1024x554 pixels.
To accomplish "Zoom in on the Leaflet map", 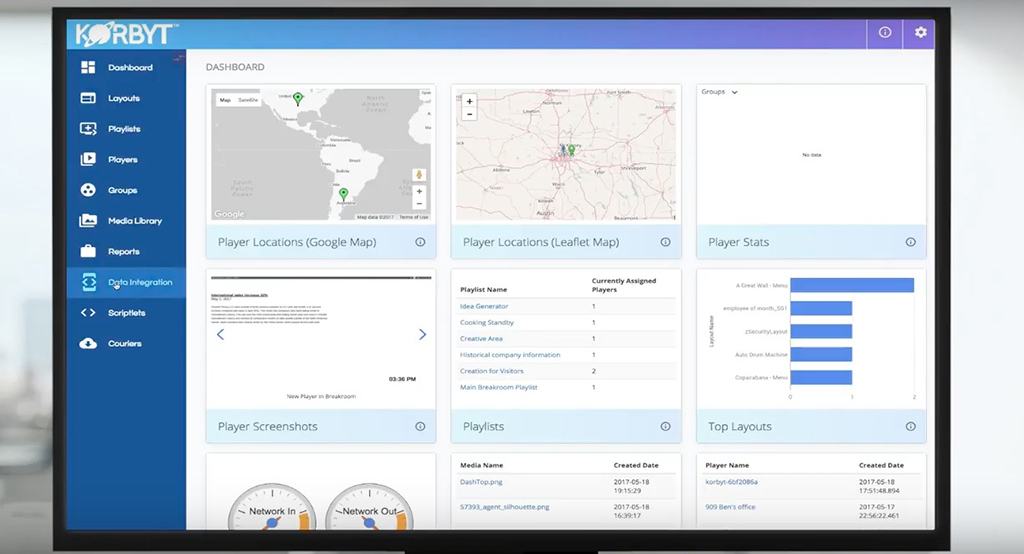I will point(470,101).
